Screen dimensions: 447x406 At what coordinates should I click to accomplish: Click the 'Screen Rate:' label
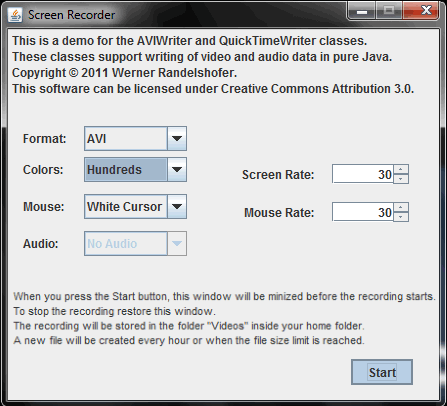pos(278,175)
